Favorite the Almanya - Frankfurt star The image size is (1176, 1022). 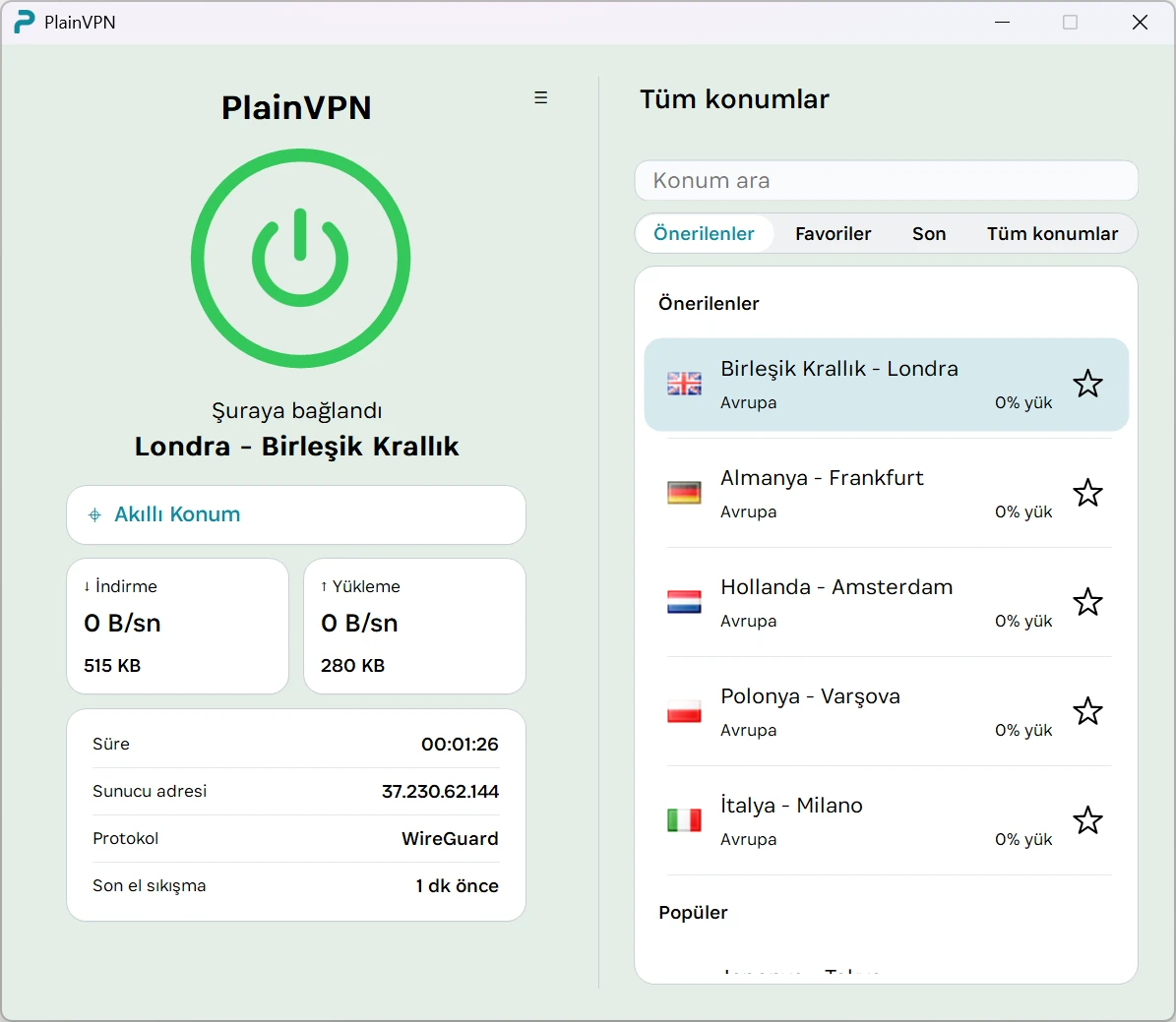click(x=1087, y=493)
